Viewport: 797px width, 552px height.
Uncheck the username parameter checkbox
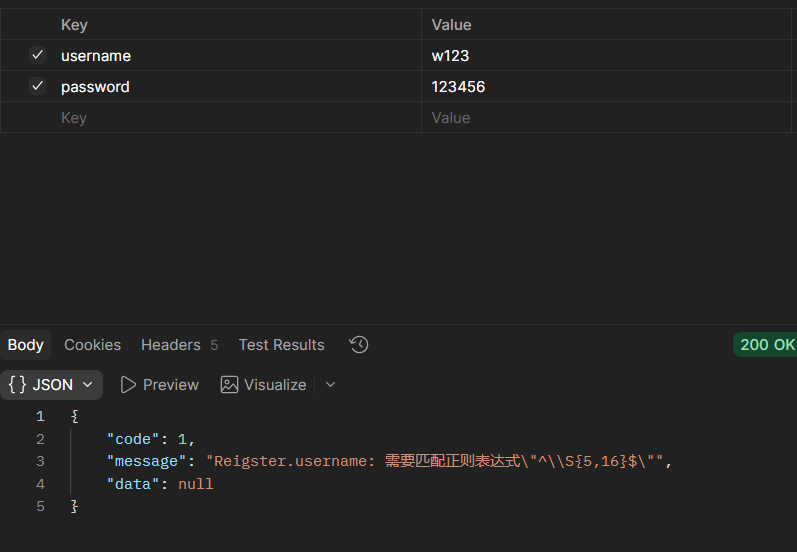click(x=38, y=55)
